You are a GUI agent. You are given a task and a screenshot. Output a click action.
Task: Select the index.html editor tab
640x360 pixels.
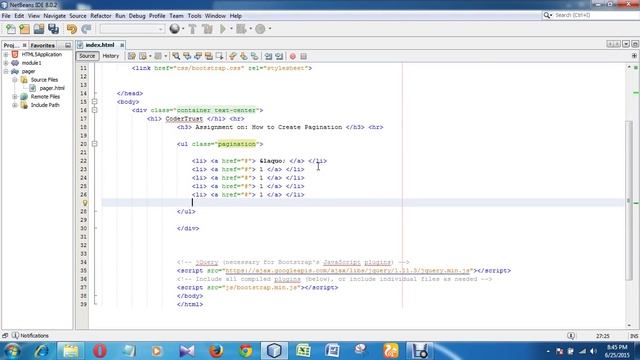point(100,45)
